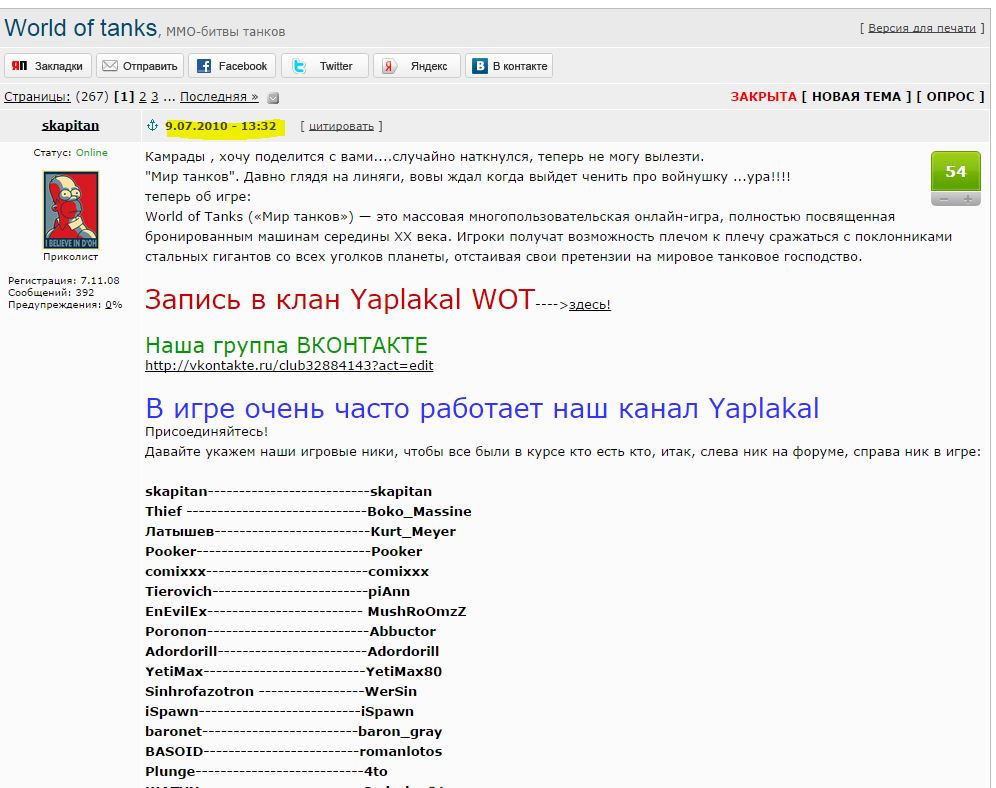Click Homer avatar thumbnail of skapitan

(71, 210)
